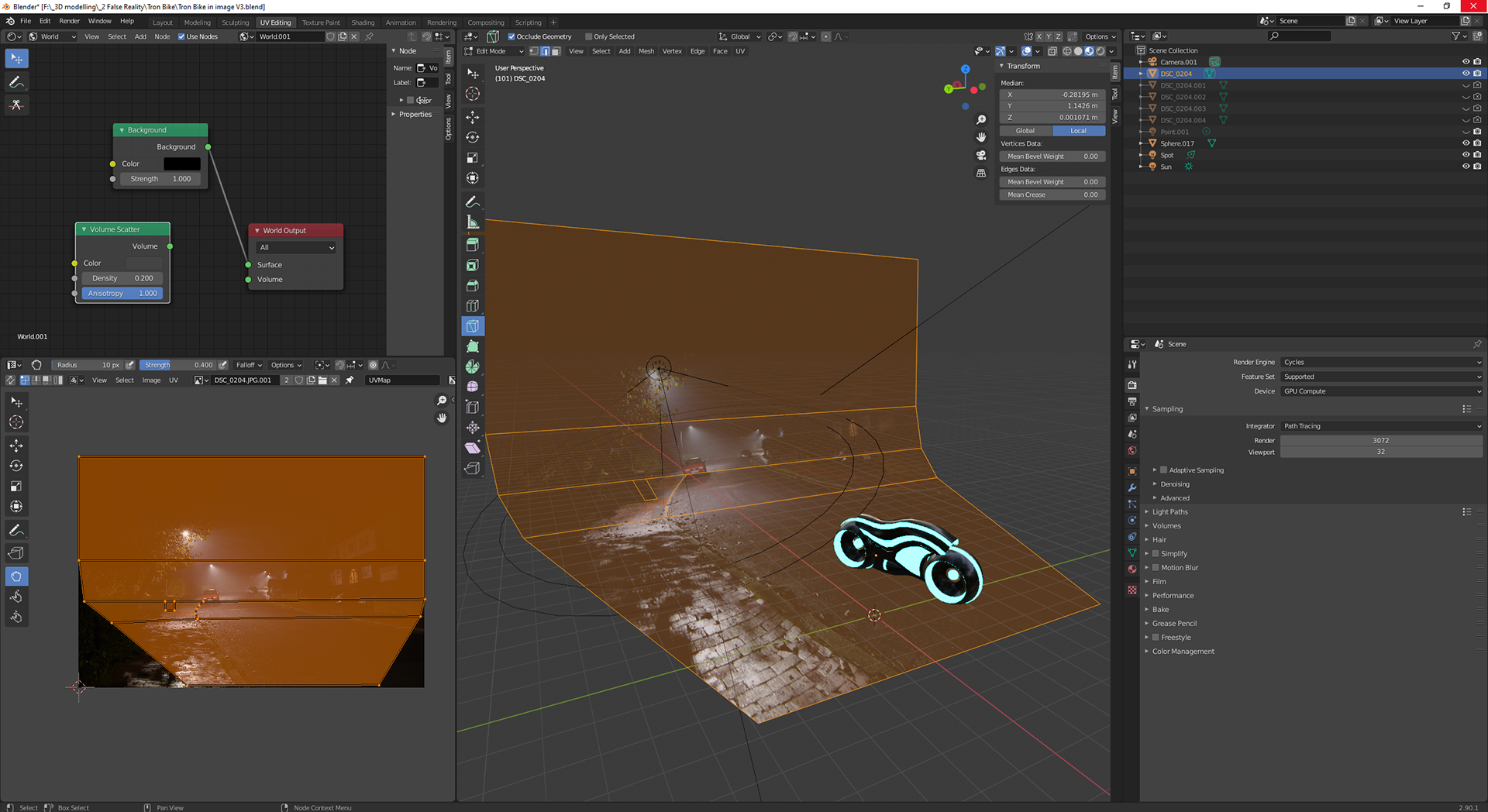Select the Extrude Region tool

point(473,245)
